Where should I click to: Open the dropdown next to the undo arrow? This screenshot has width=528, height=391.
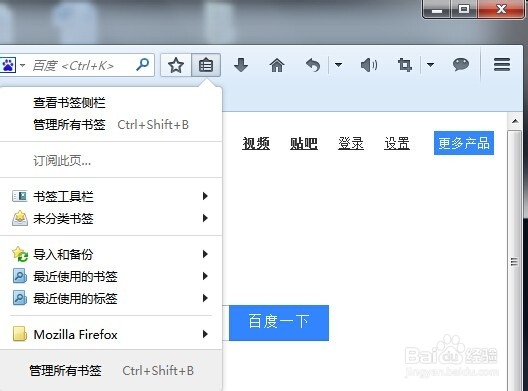pyautogui.click(x=338, y=65)
